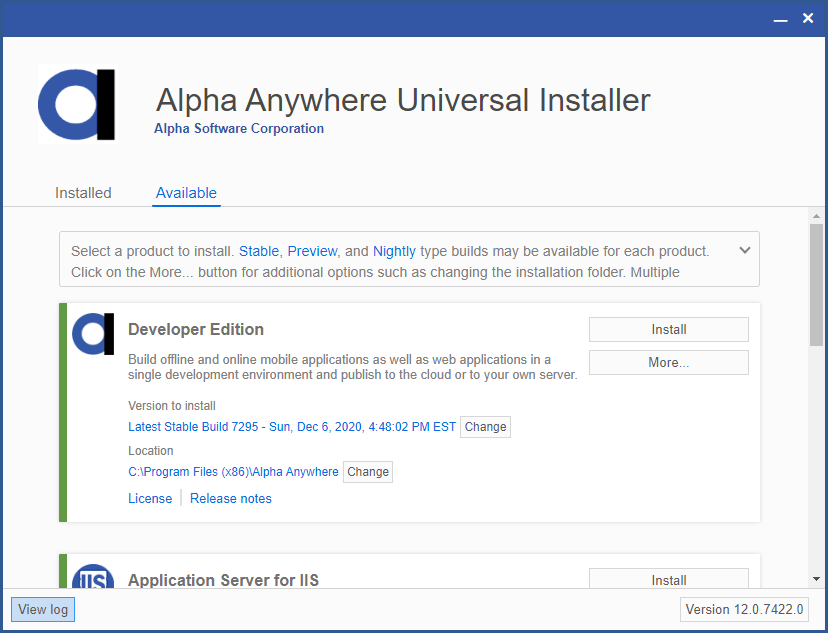Screen dimensions: 828x633
Task: Click the Alpha Software Corporation text
Action: [239, 128]
